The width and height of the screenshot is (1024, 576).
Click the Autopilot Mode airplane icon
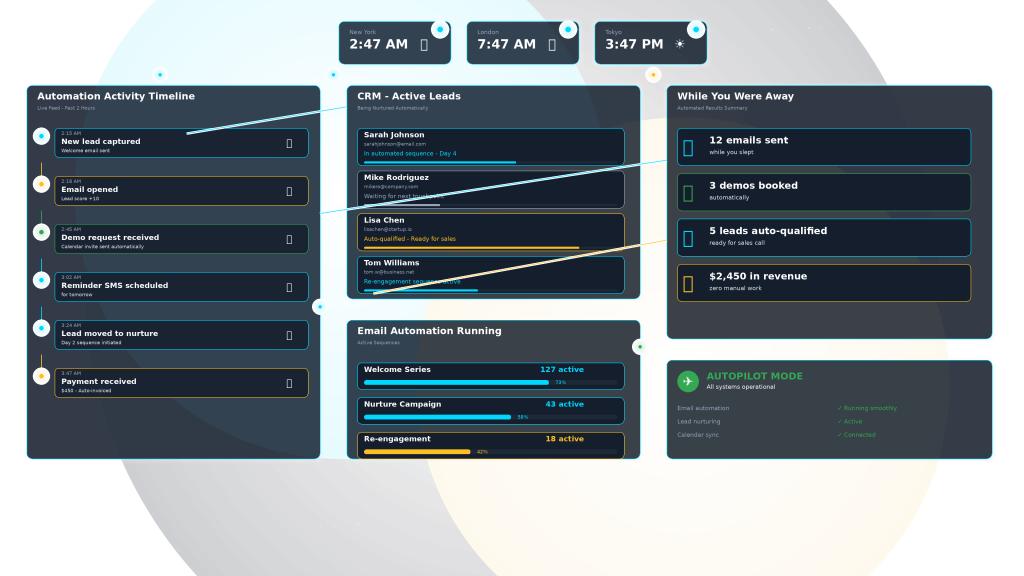[688, 381]
